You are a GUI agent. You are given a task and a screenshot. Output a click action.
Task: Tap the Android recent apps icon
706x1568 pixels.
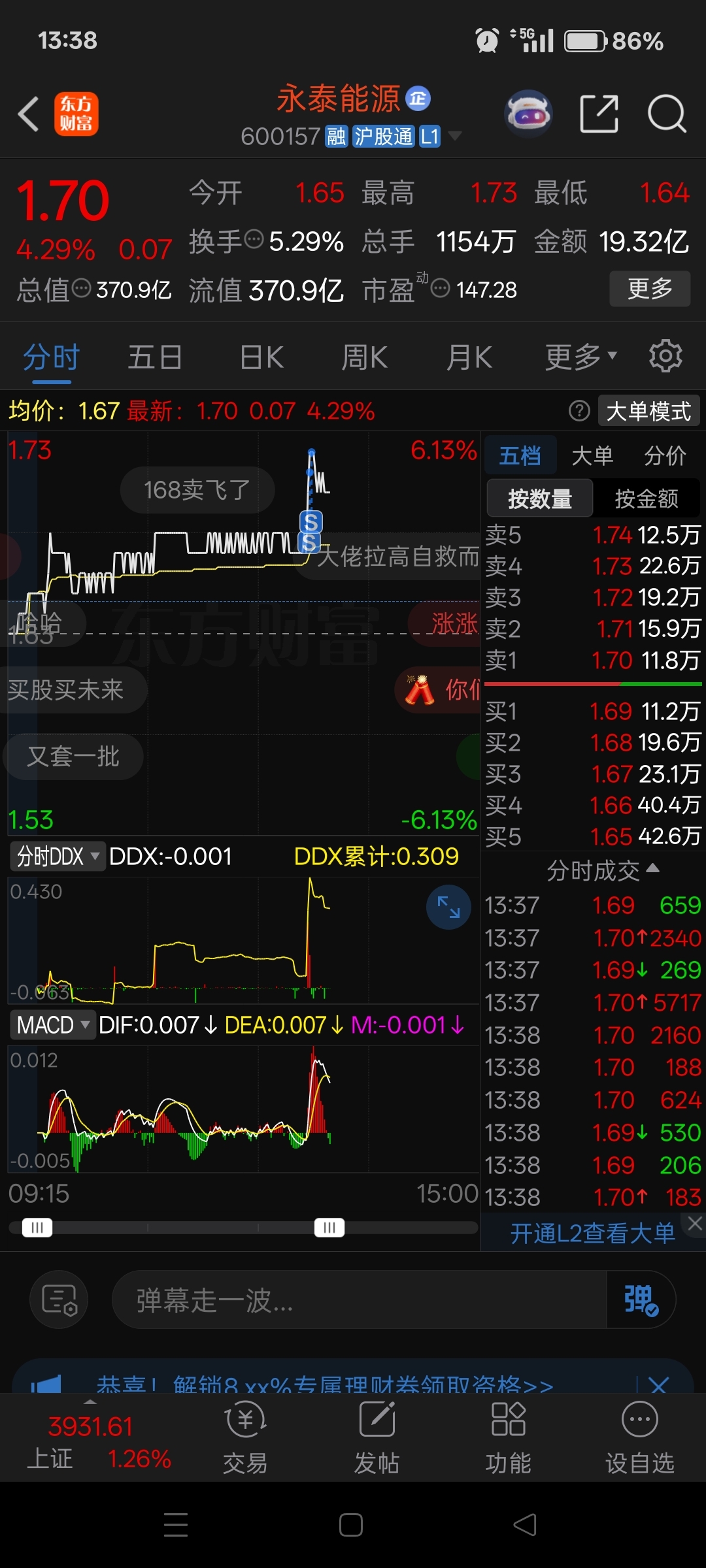point(176,1525)
